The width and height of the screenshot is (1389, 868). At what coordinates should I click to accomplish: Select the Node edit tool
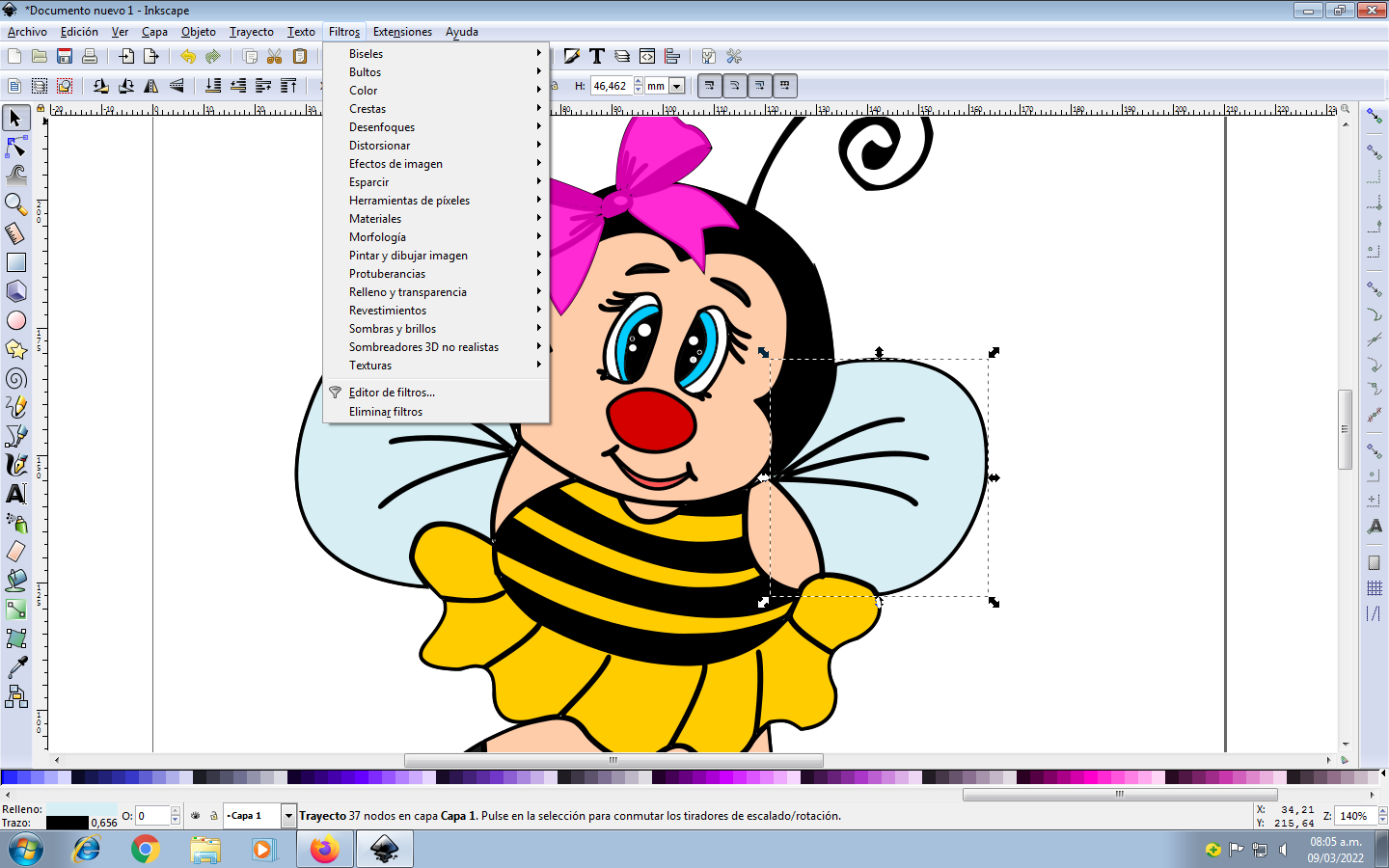[15, 147]
